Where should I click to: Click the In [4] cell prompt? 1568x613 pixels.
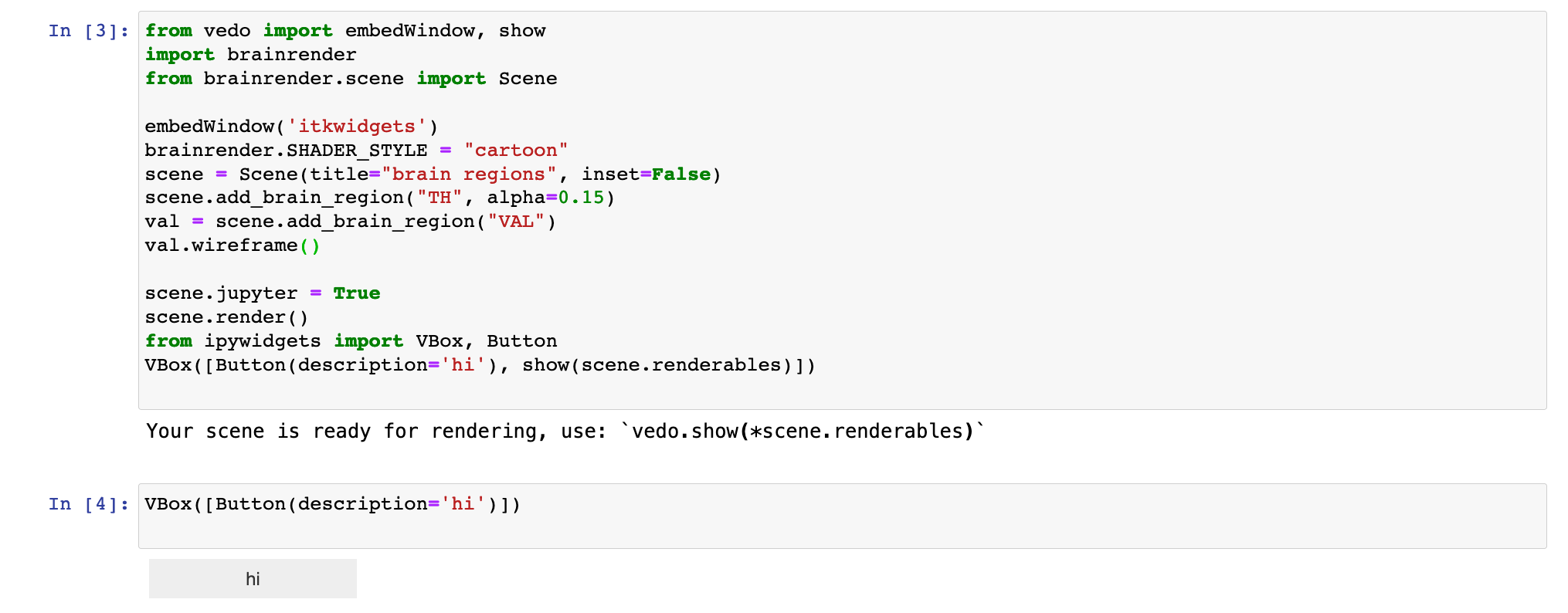[89, 503]
